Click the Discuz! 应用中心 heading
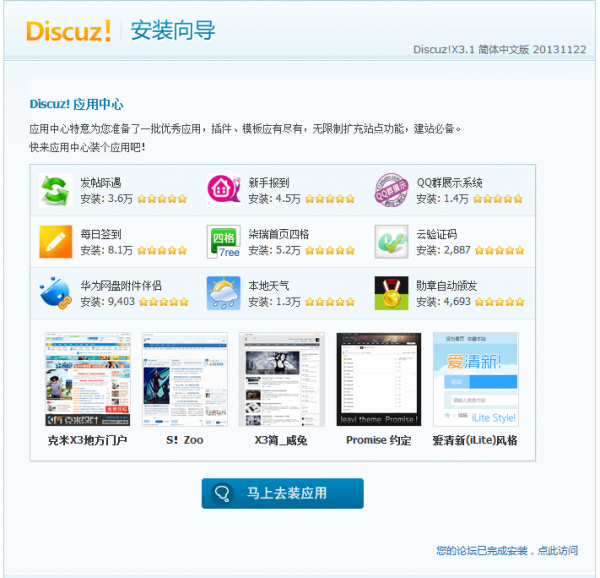600x578 pixels. pos(77,104)
